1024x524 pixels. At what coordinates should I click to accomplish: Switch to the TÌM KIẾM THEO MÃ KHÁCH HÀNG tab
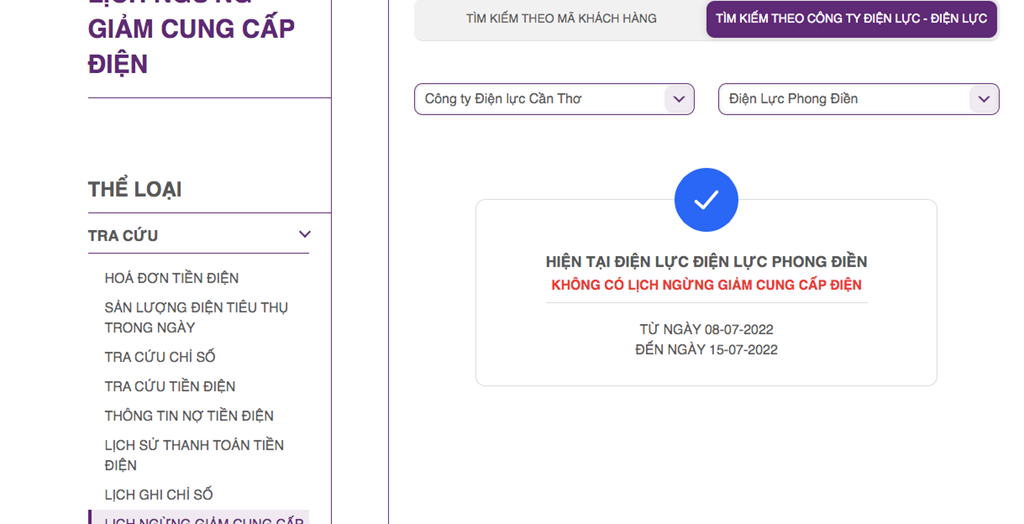tap(561, 19)
